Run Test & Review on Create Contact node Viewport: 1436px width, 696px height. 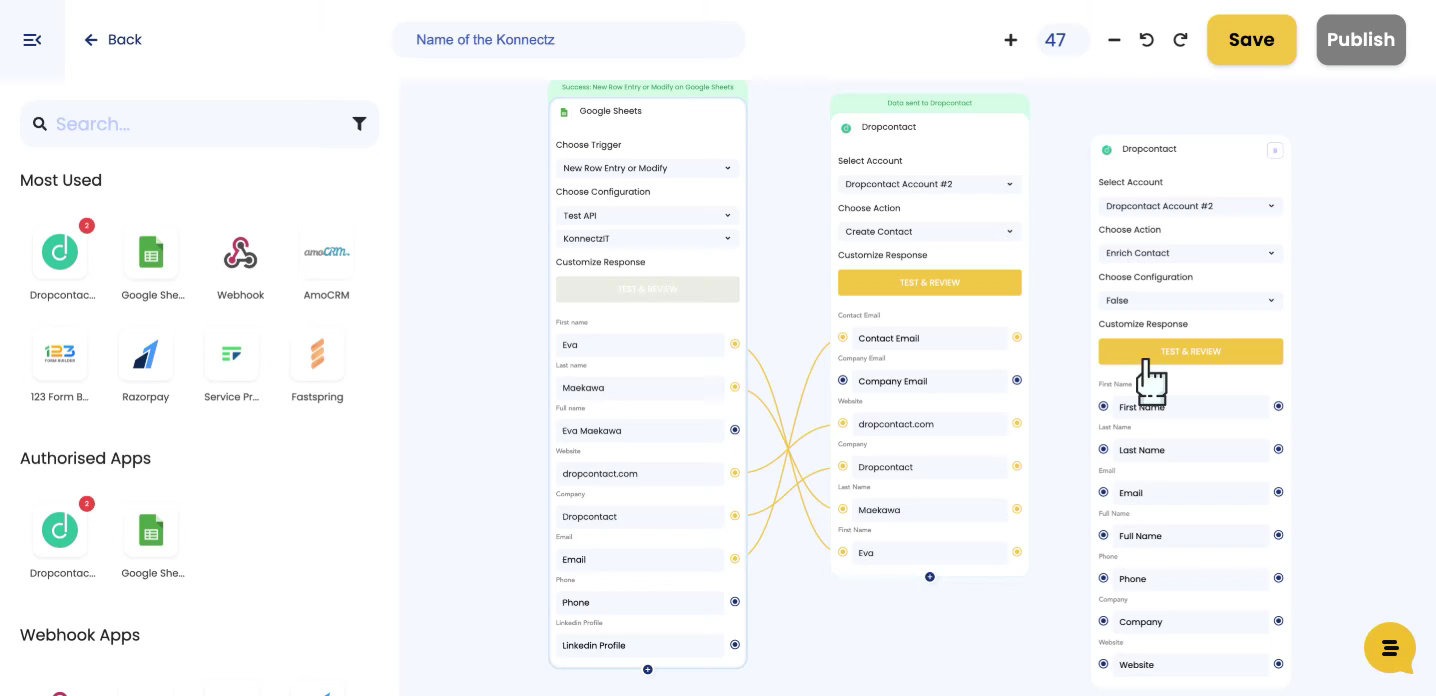pyautogui.click(x=930, y=282)
